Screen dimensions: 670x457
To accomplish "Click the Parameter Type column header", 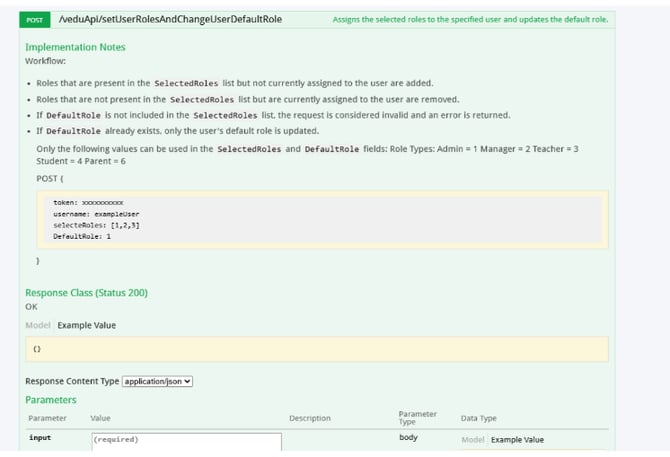I will tap(417, 418).
